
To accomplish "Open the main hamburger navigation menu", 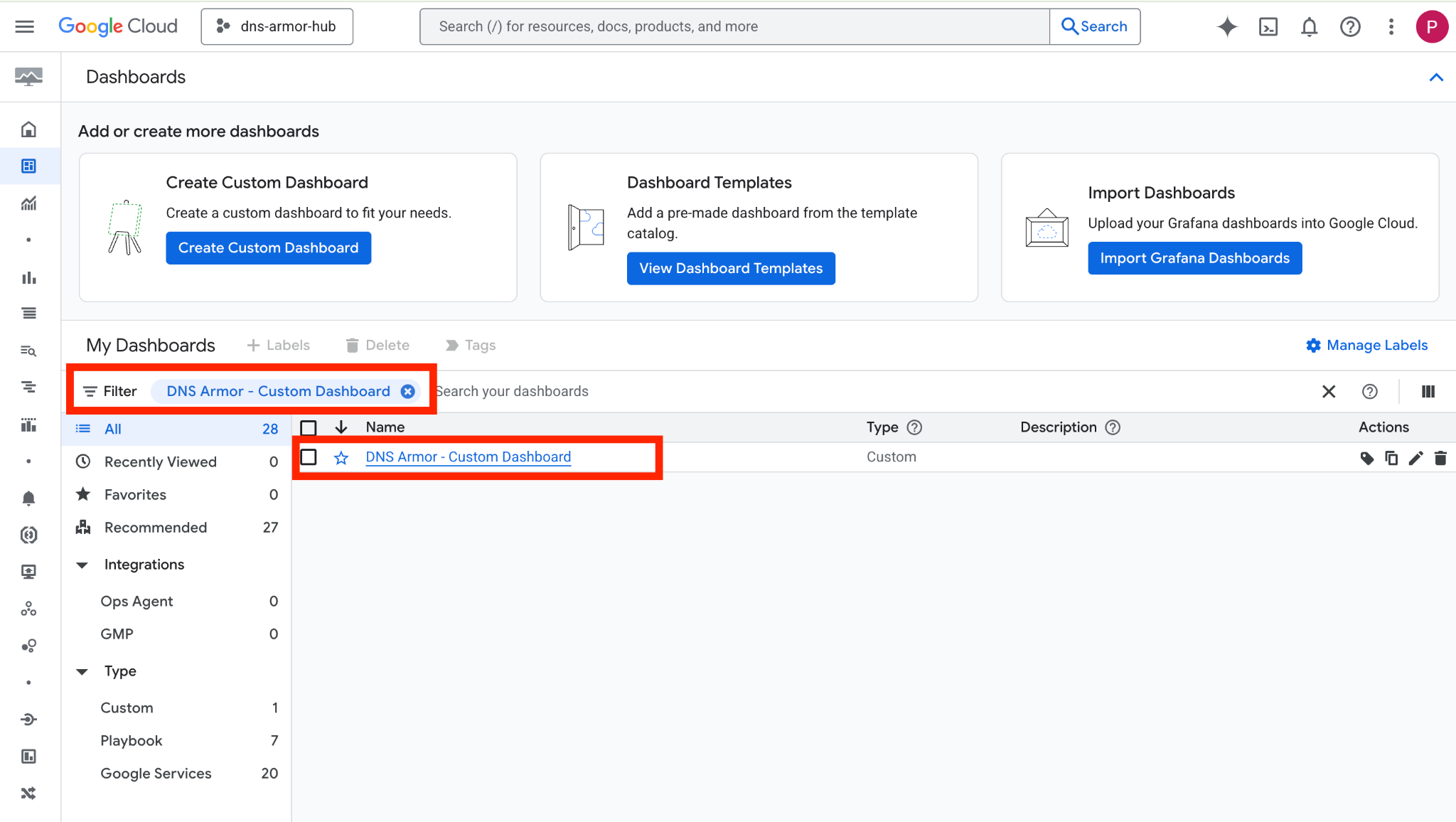I will (x=25, y=27).
